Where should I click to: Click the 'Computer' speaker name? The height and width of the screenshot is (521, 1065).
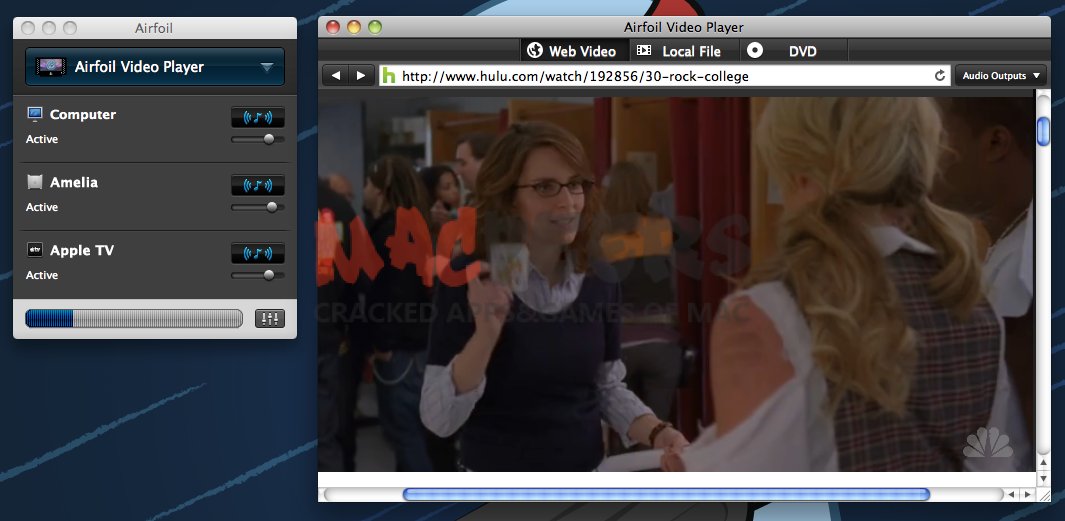[x=83, y=114]
